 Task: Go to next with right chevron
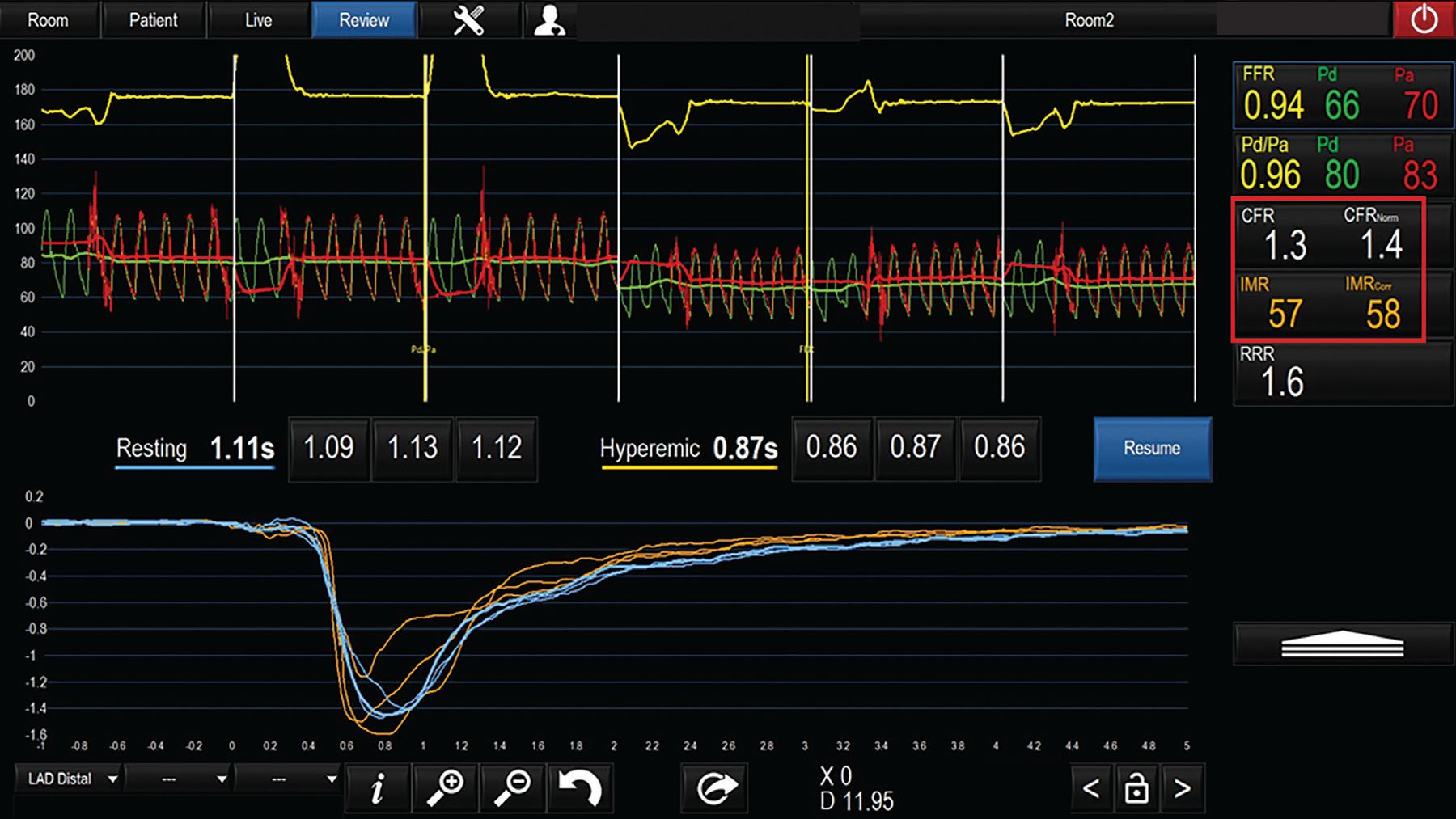point(1182,787)
